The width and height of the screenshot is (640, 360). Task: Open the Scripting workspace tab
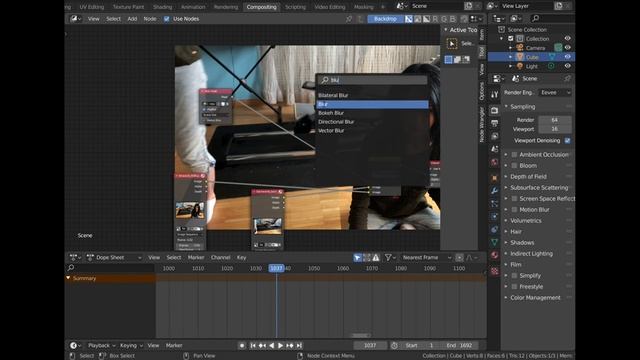(295, 7)
